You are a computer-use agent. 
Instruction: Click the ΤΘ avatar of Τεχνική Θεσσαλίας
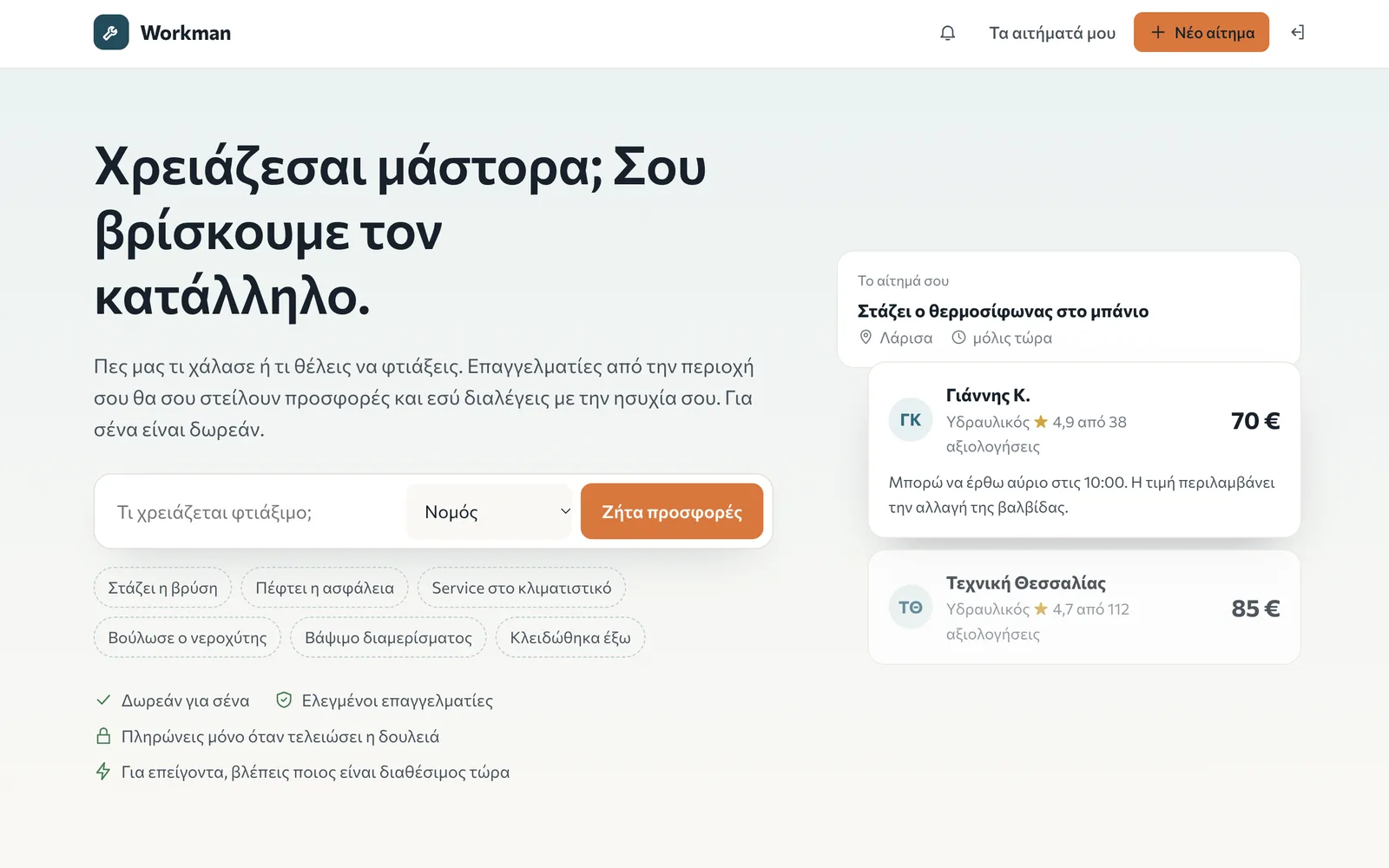tap(911, 608)
